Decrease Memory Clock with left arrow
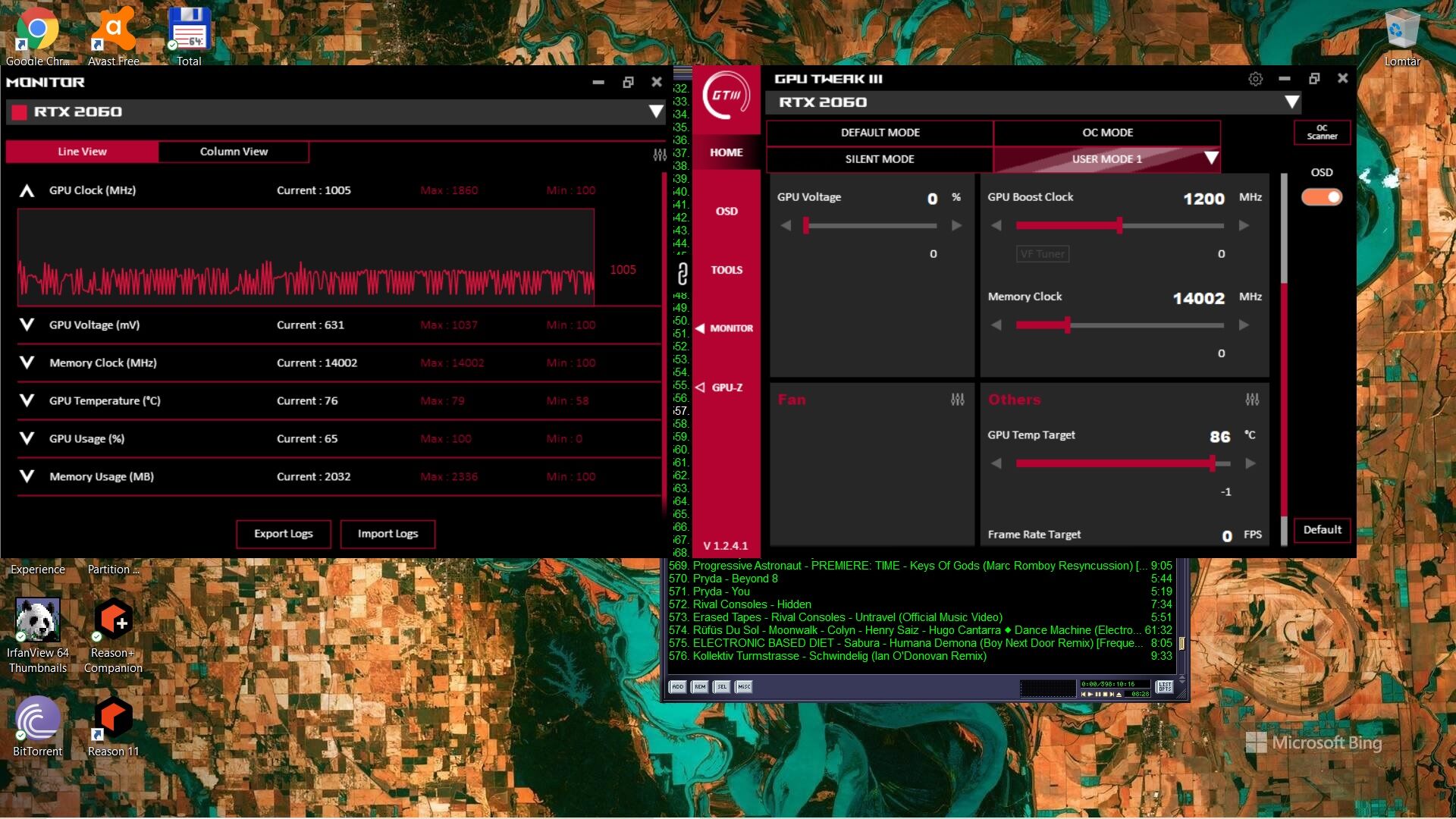 tap(996, 325)
